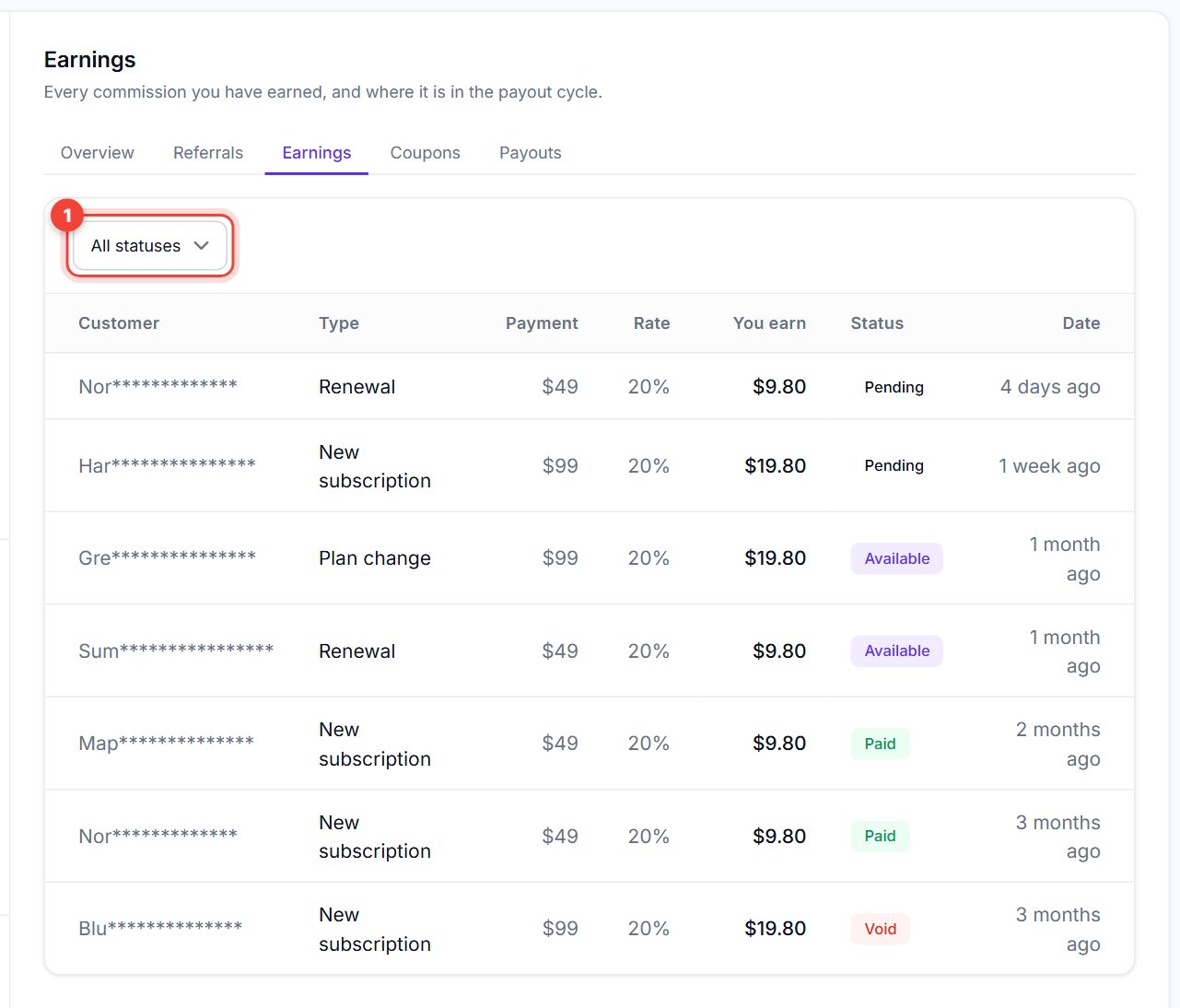Go to the Coupons tab
Image resolution: width=1180 pixels, height=1008 pixels.
426,153
